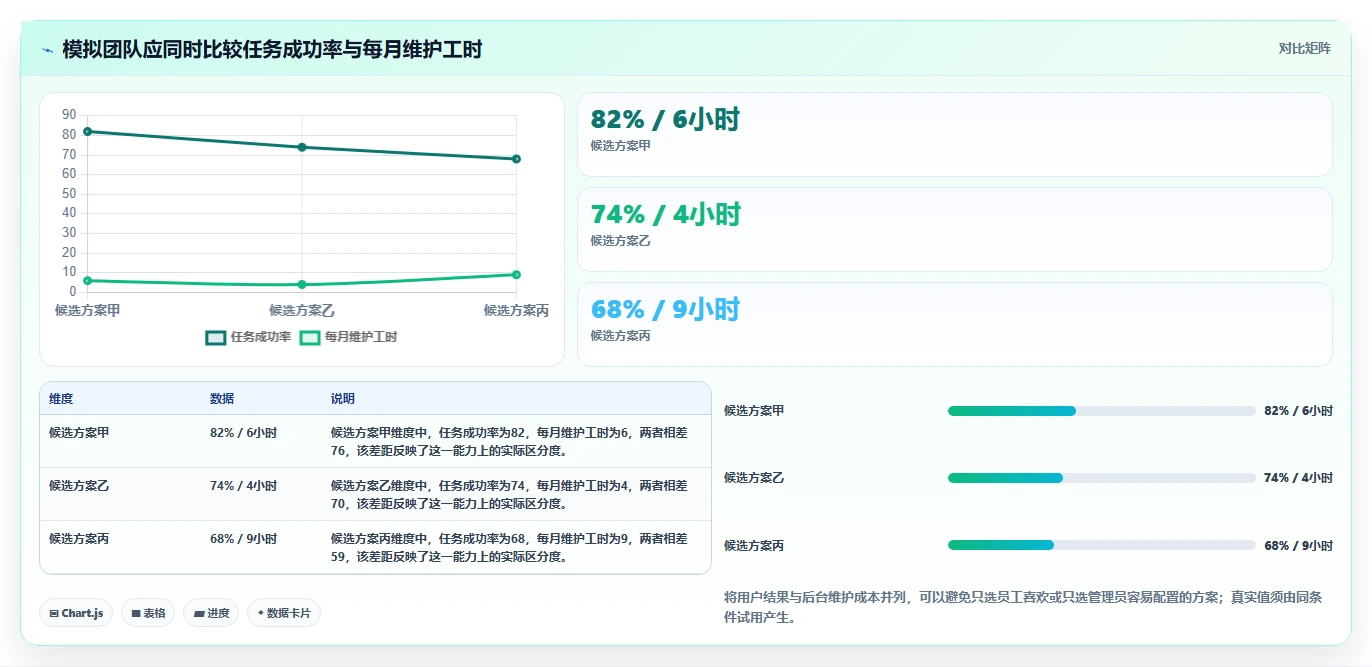Click the 维度 column header
The image size is (1372, 667).
[x=61, y=399]
